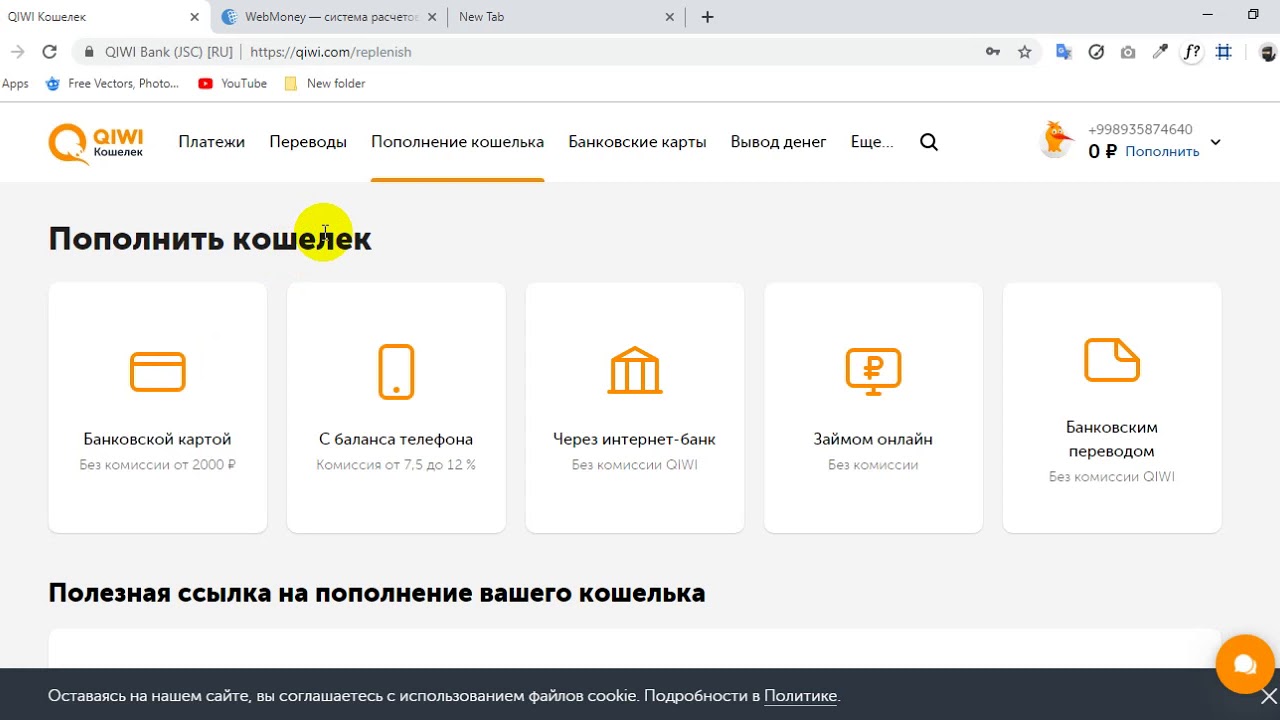Click the 0 ₽ balance amount
1280x720 pixels.
1102,152
